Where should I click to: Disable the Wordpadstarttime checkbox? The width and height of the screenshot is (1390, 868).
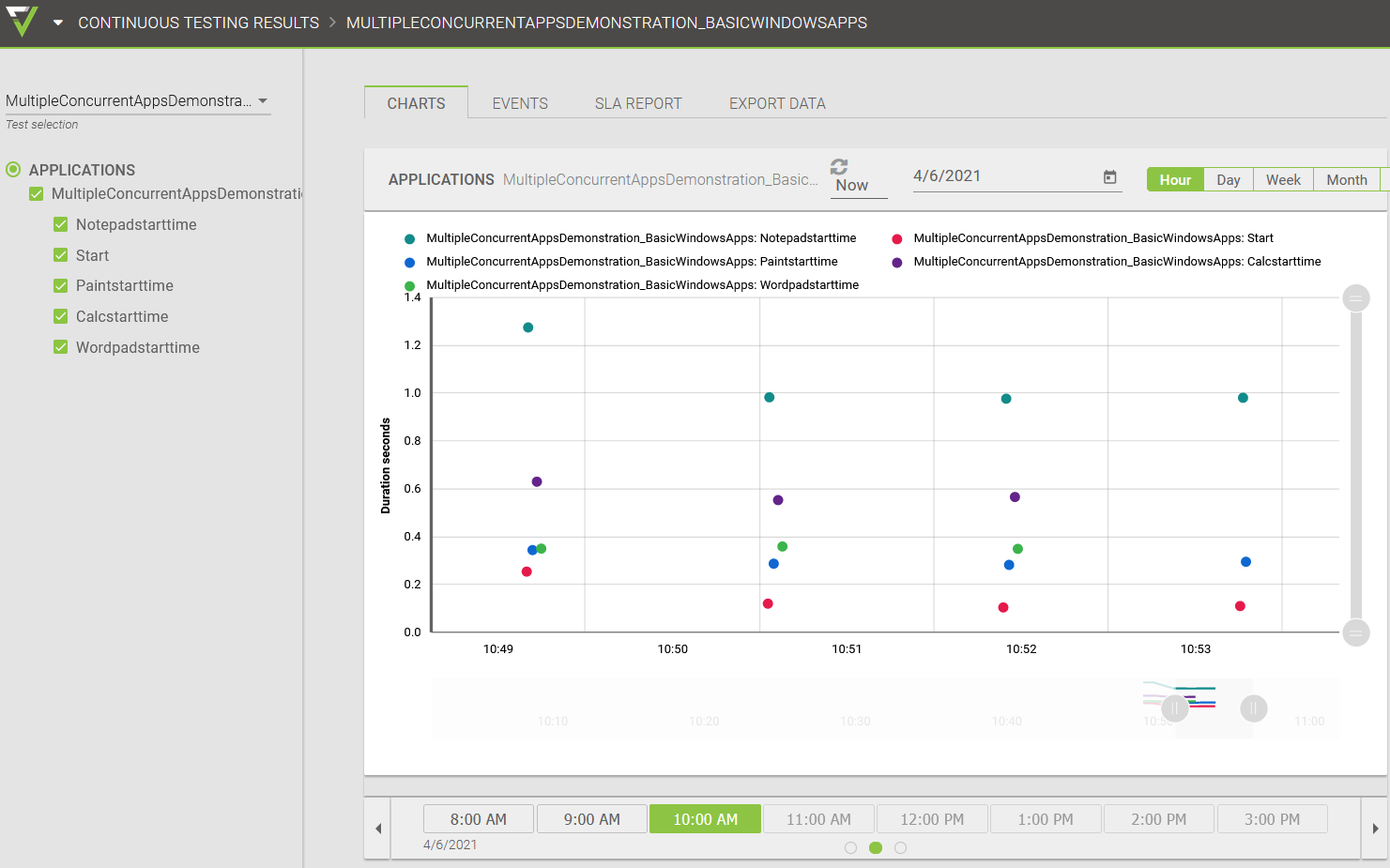tap(61, 347)
